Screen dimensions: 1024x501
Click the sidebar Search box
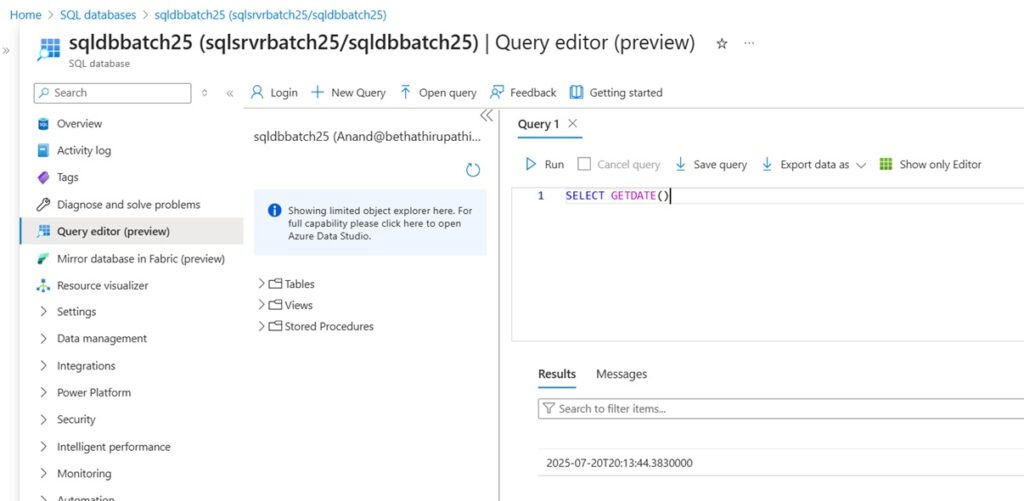click(x=112, y=93)
